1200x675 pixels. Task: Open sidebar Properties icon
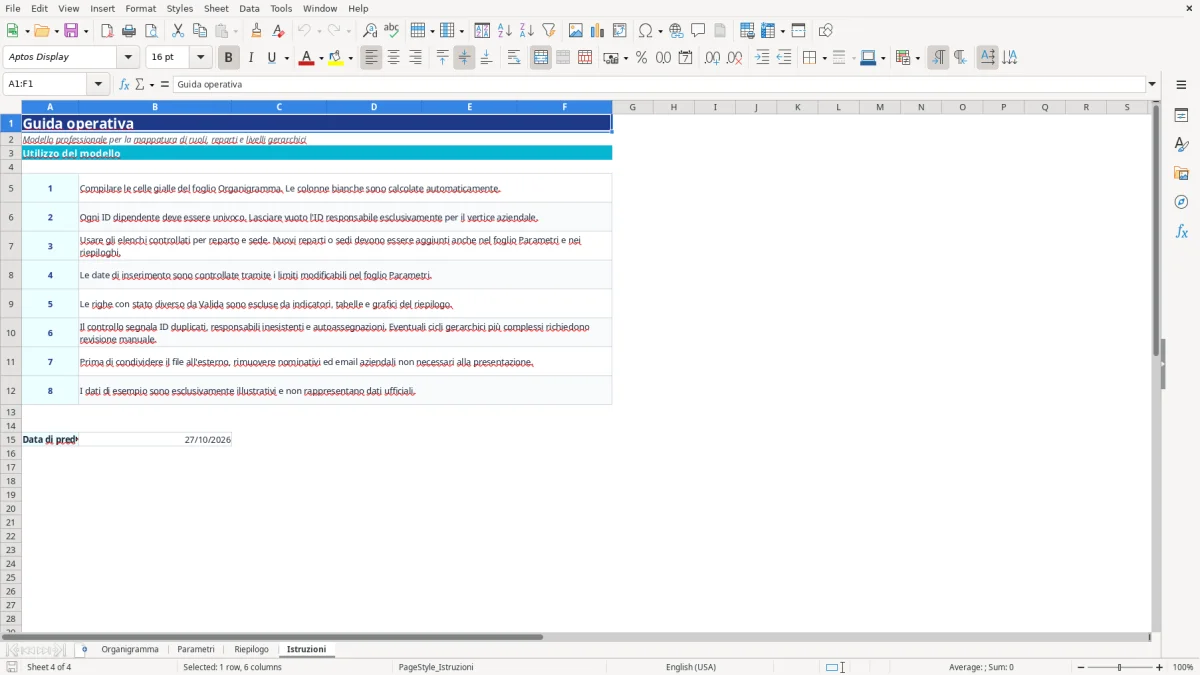(x=1181, y=115)
